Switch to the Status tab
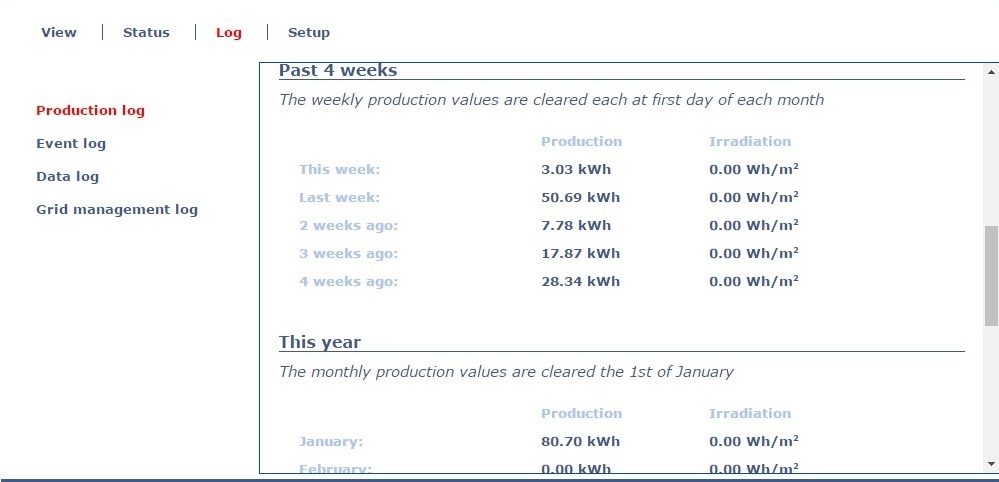 click(146, 32)
